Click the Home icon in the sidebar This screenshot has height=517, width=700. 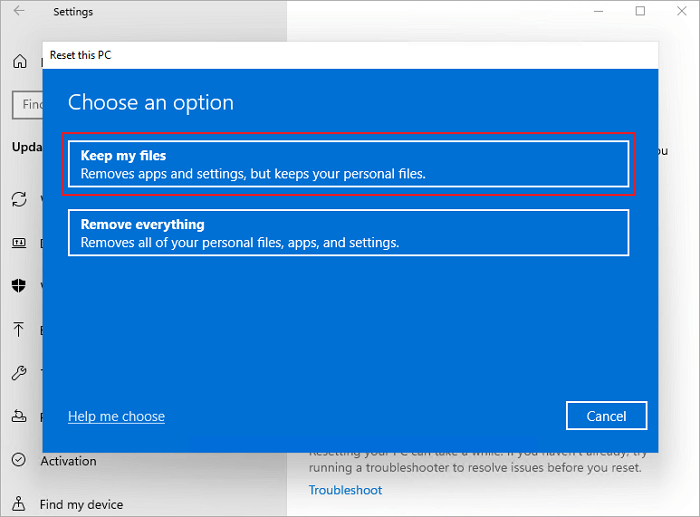(x=20, y=62)
